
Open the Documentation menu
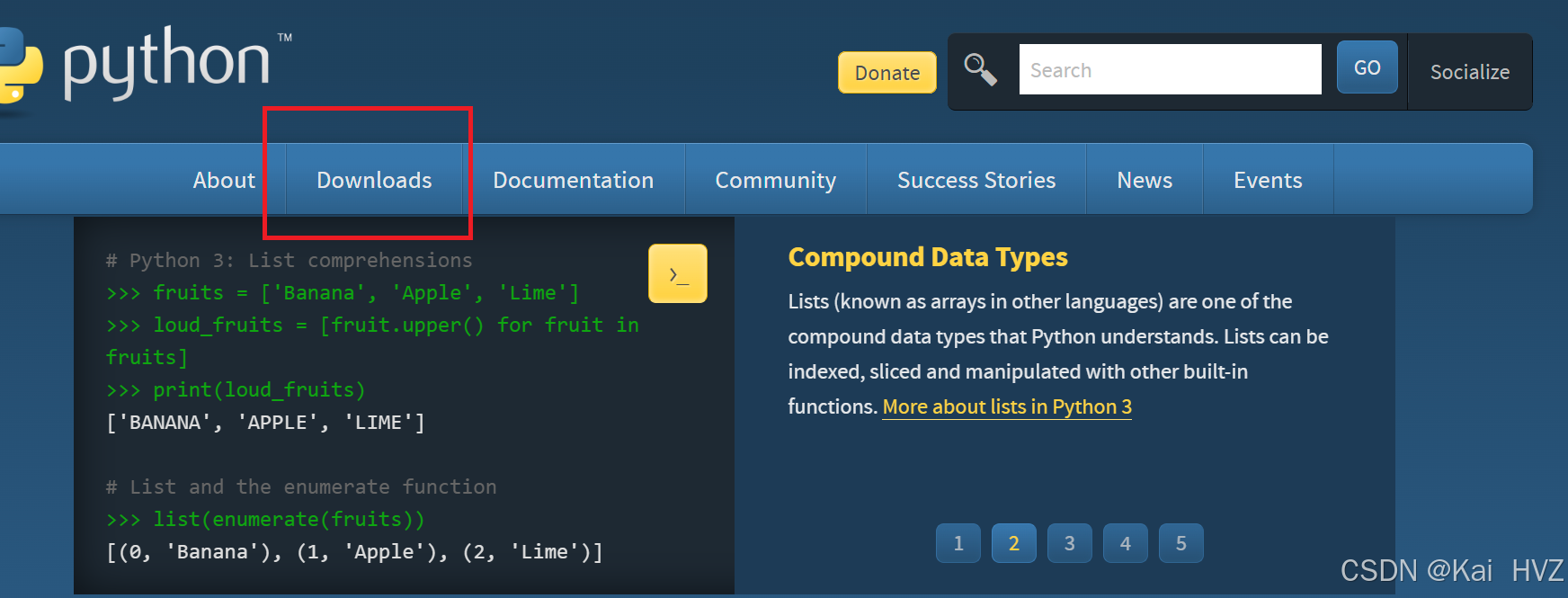(574, 180)
